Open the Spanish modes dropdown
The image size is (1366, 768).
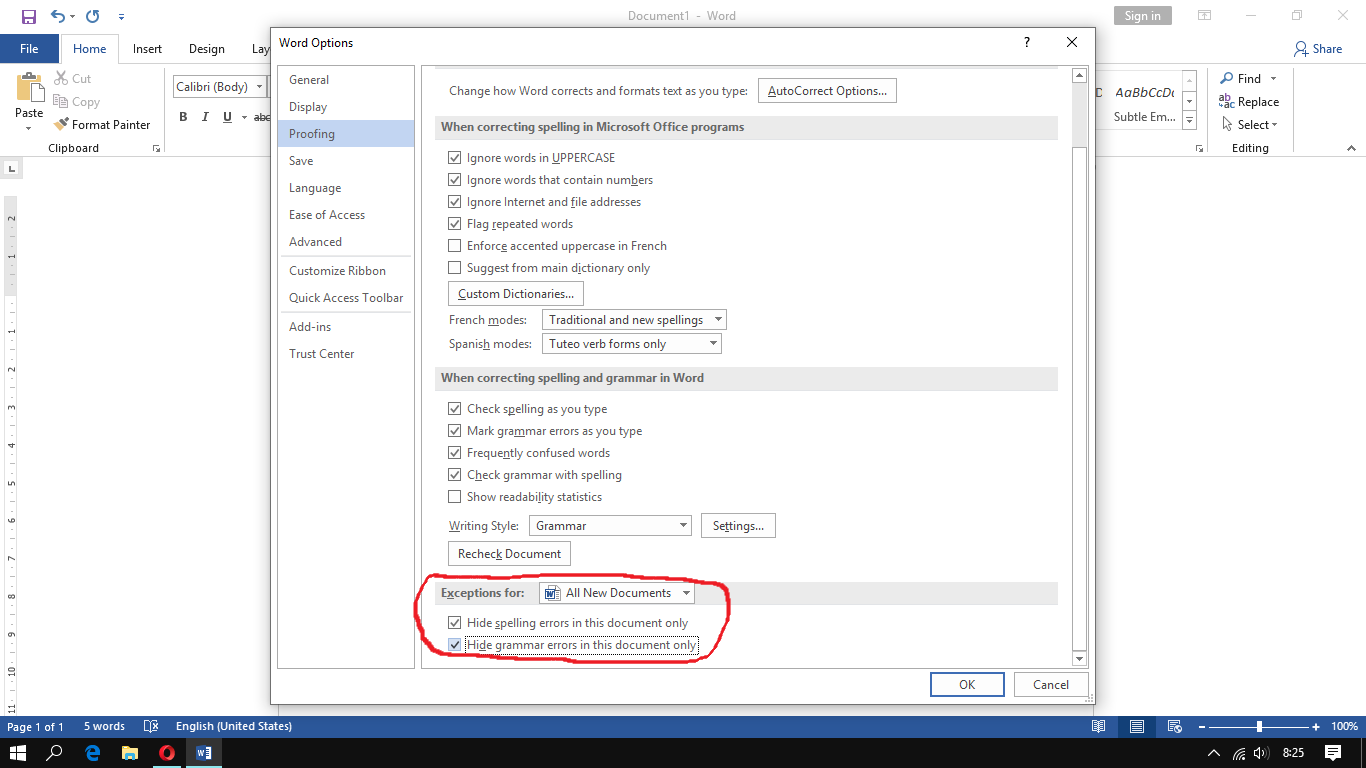click(631, 344)
